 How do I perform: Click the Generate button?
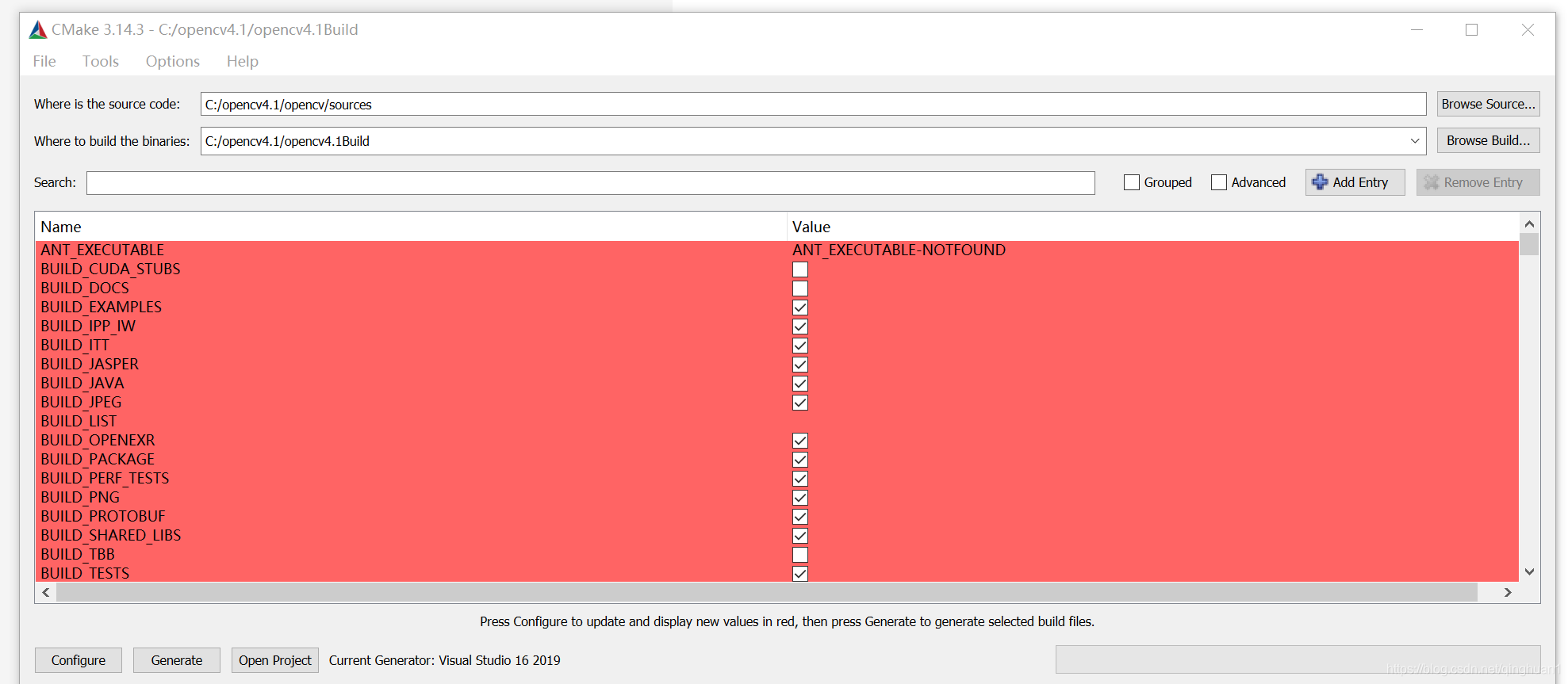pos(177,660)
